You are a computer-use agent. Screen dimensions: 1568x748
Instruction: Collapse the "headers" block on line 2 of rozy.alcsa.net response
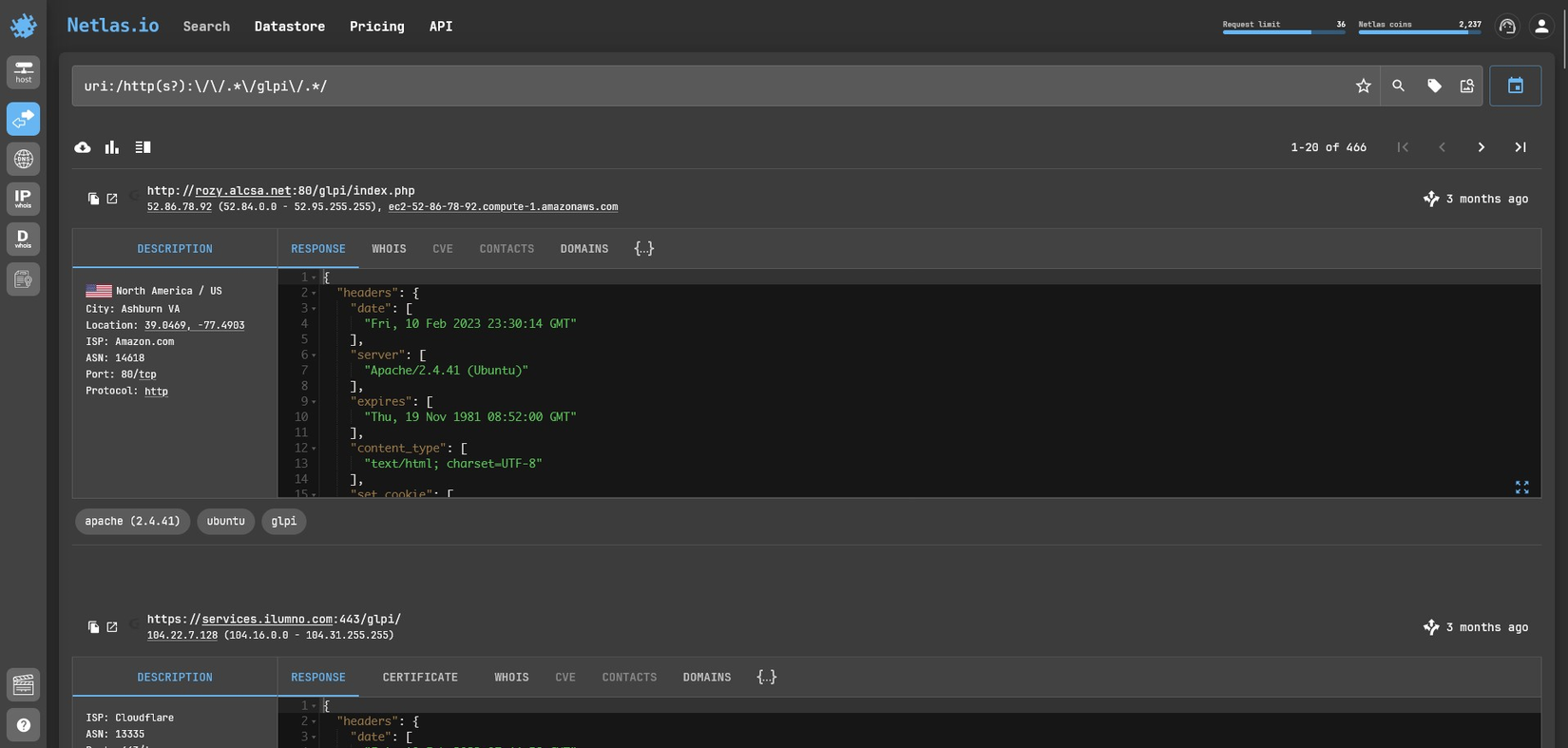click(314, 293)
